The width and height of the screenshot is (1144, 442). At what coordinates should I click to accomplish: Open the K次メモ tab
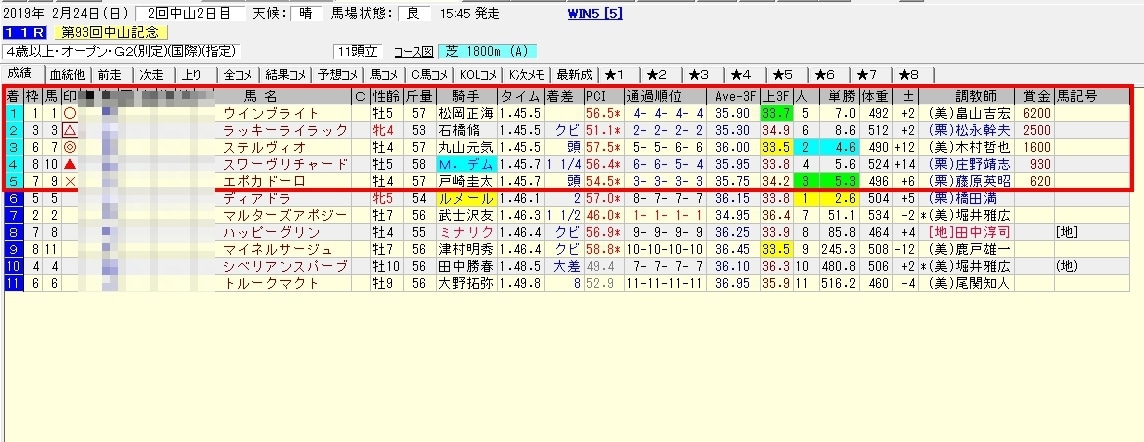click(528, 74)
